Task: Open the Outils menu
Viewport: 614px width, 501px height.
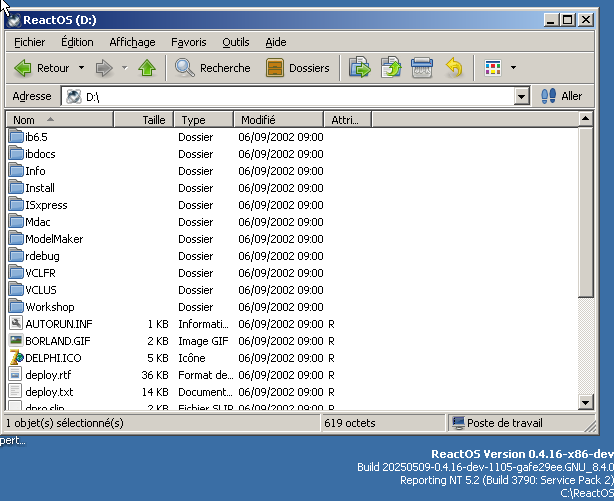Action: click(x=236, y=42)
